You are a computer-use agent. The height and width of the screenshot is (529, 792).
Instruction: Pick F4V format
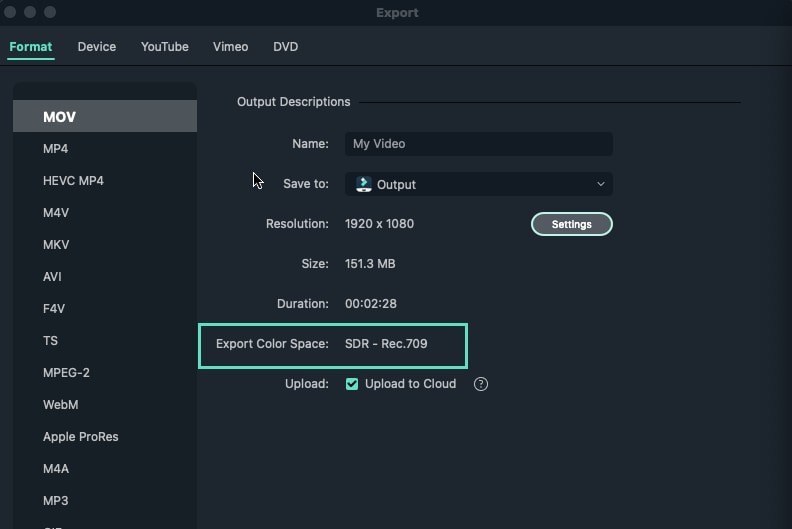point(105,309)
